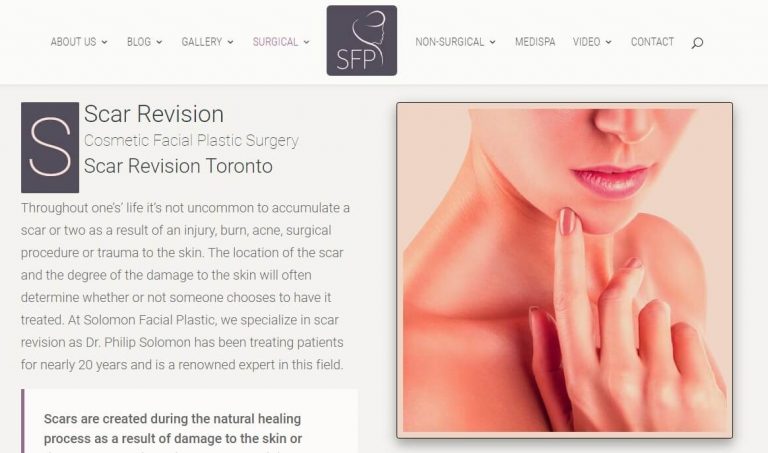Open the search magnifier icon
768x453 pixels.
coord(697,43)
